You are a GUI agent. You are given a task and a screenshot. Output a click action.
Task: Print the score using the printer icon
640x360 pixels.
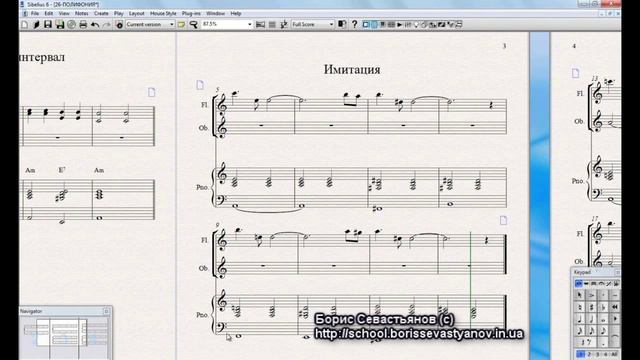(83, 24)
